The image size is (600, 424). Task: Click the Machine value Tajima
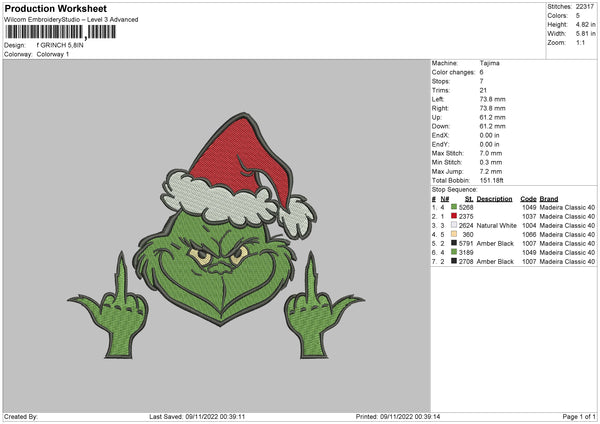[x=489, y=63]
